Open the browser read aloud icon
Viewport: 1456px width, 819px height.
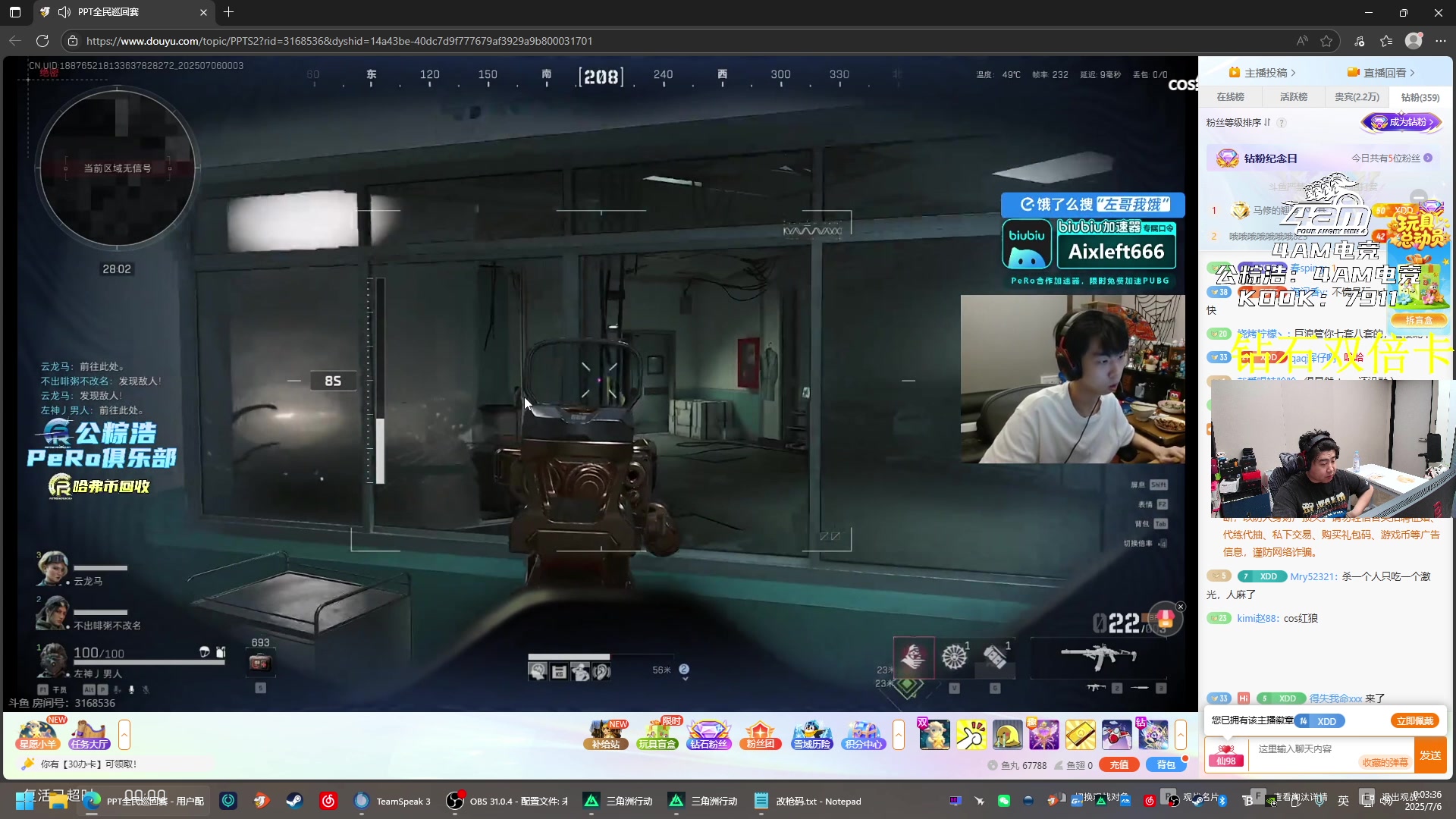(1302, 41)
